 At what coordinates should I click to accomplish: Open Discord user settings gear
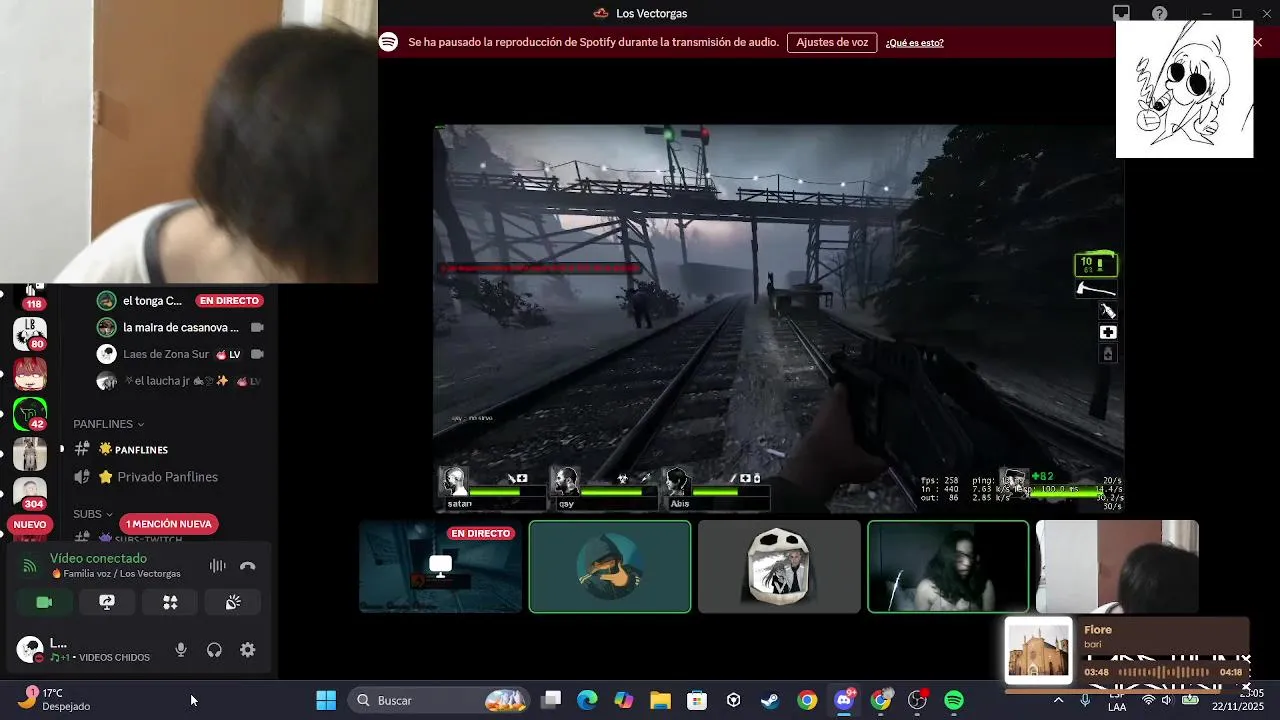[248, 650]
